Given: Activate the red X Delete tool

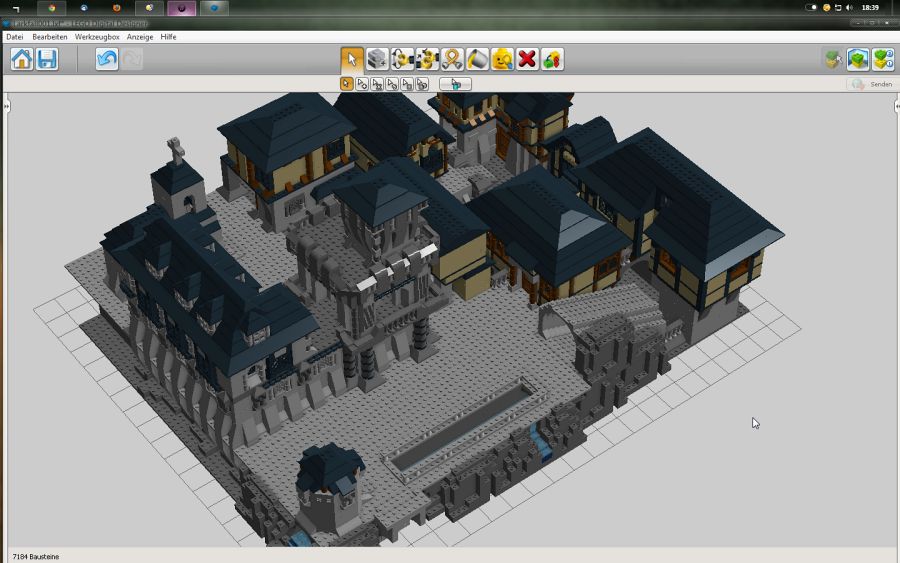Looking at the screenshot, I should tap(527, 59).
